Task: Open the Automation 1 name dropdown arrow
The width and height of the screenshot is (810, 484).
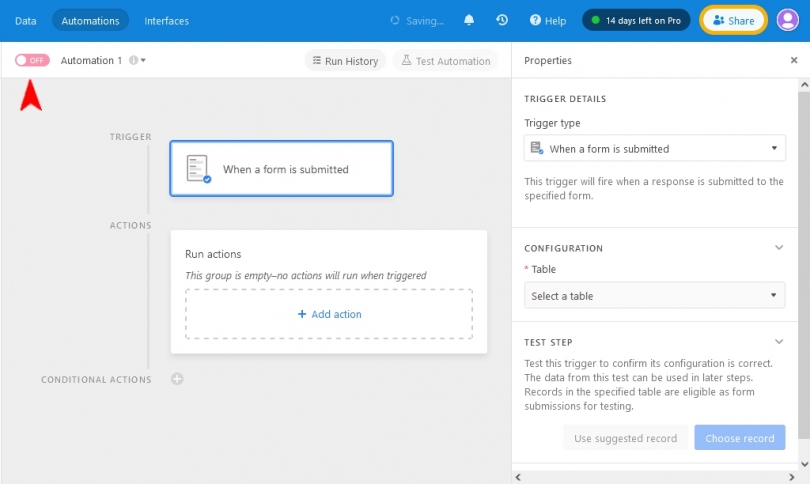Action: point(144,61)
